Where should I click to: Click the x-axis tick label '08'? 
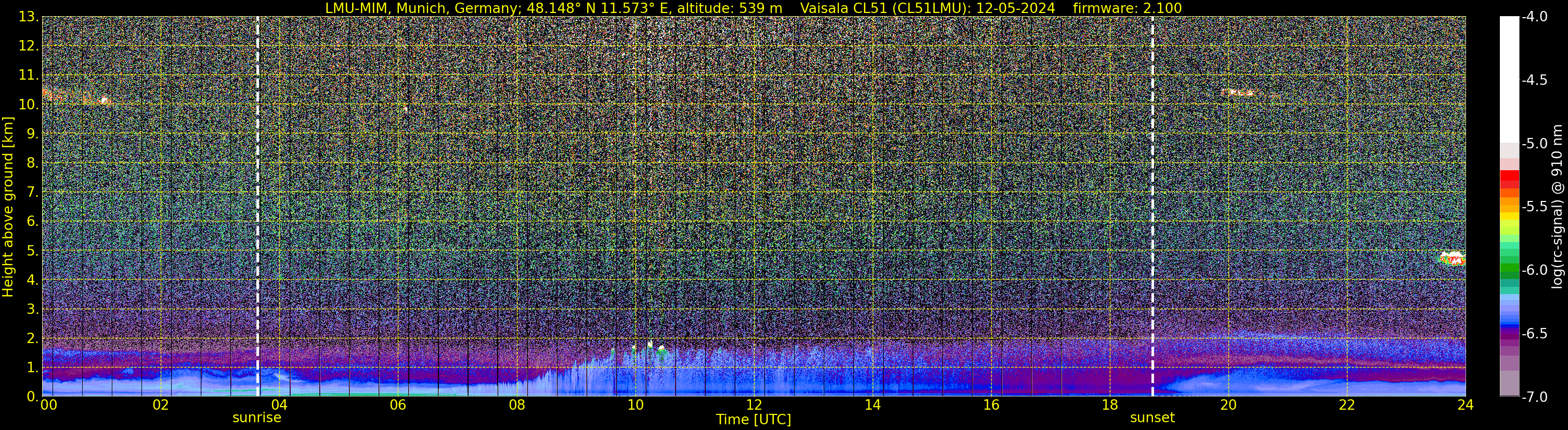[x=516, y=405]
